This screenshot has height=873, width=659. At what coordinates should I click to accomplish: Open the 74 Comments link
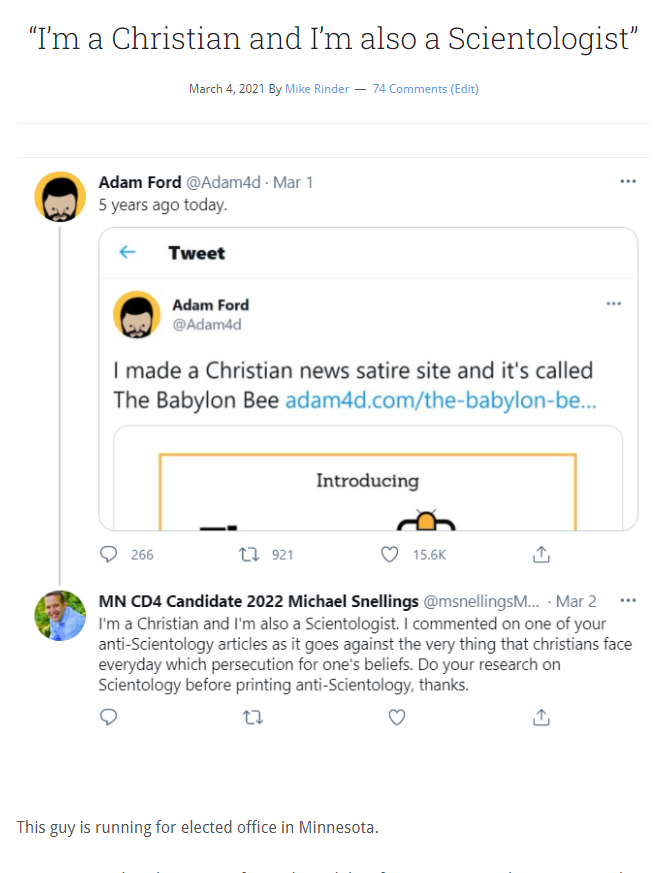(410, 89)
